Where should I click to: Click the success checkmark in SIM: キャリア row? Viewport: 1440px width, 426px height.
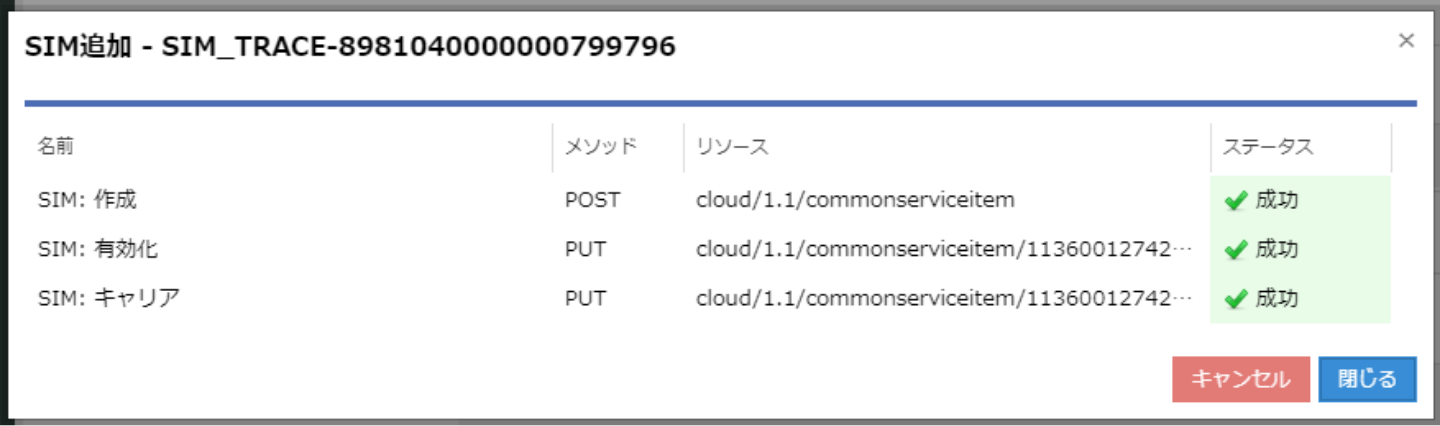tap(1236, 298)
